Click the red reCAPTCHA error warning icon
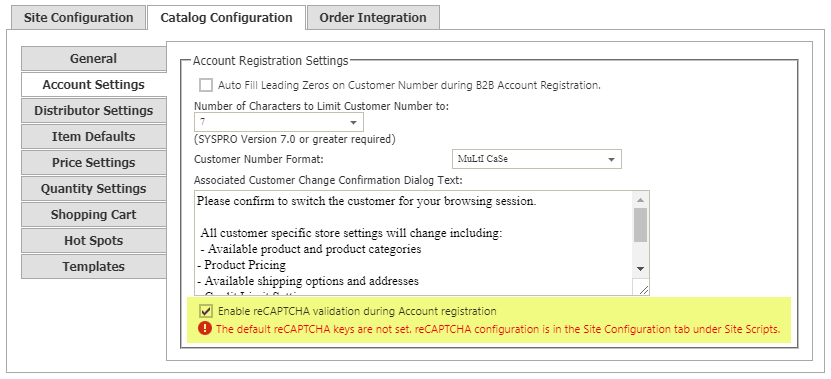831x379 pixels. (x=205, y=329)
